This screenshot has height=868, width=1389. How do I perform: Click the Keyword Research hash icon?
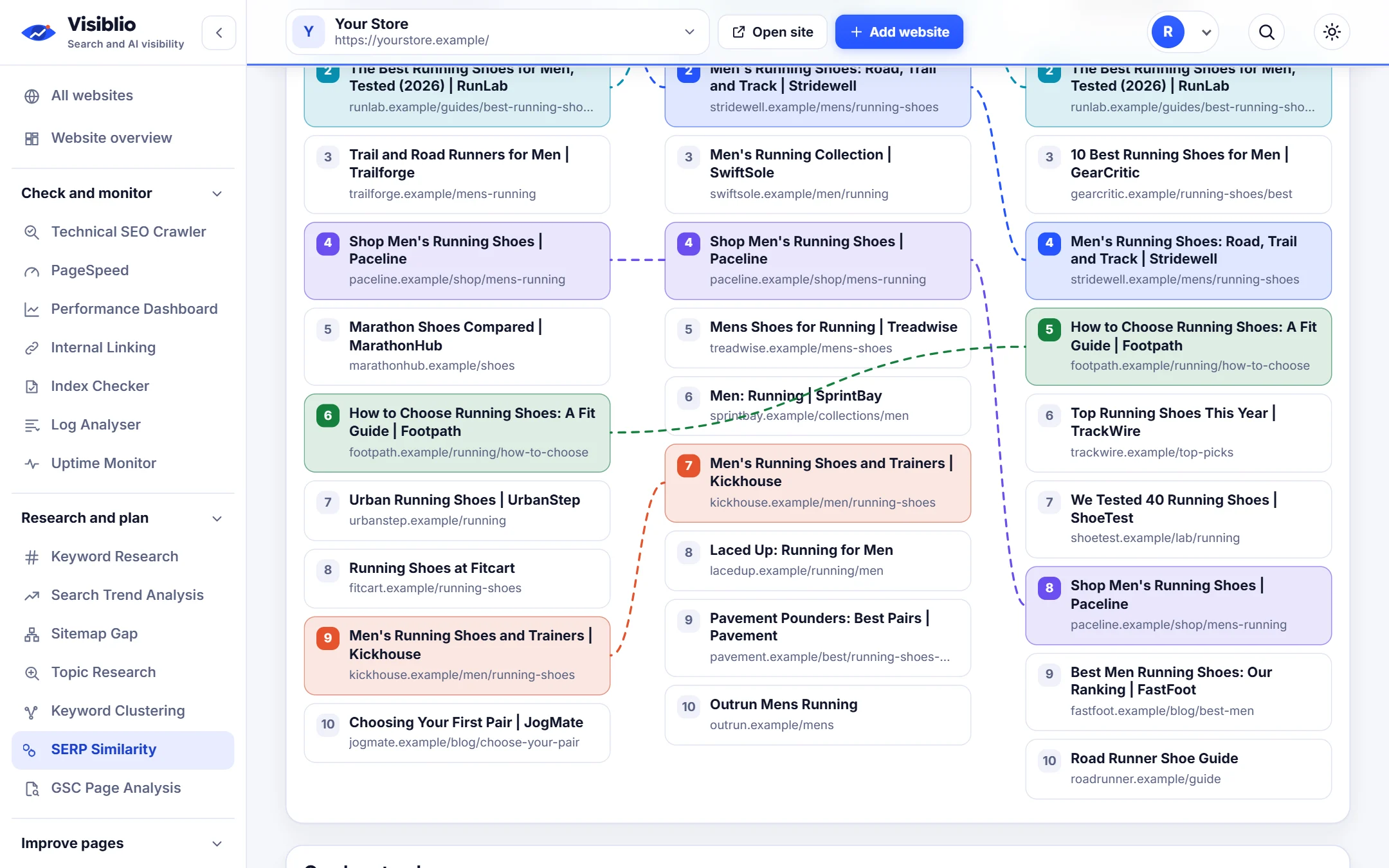tap(32, 557)
